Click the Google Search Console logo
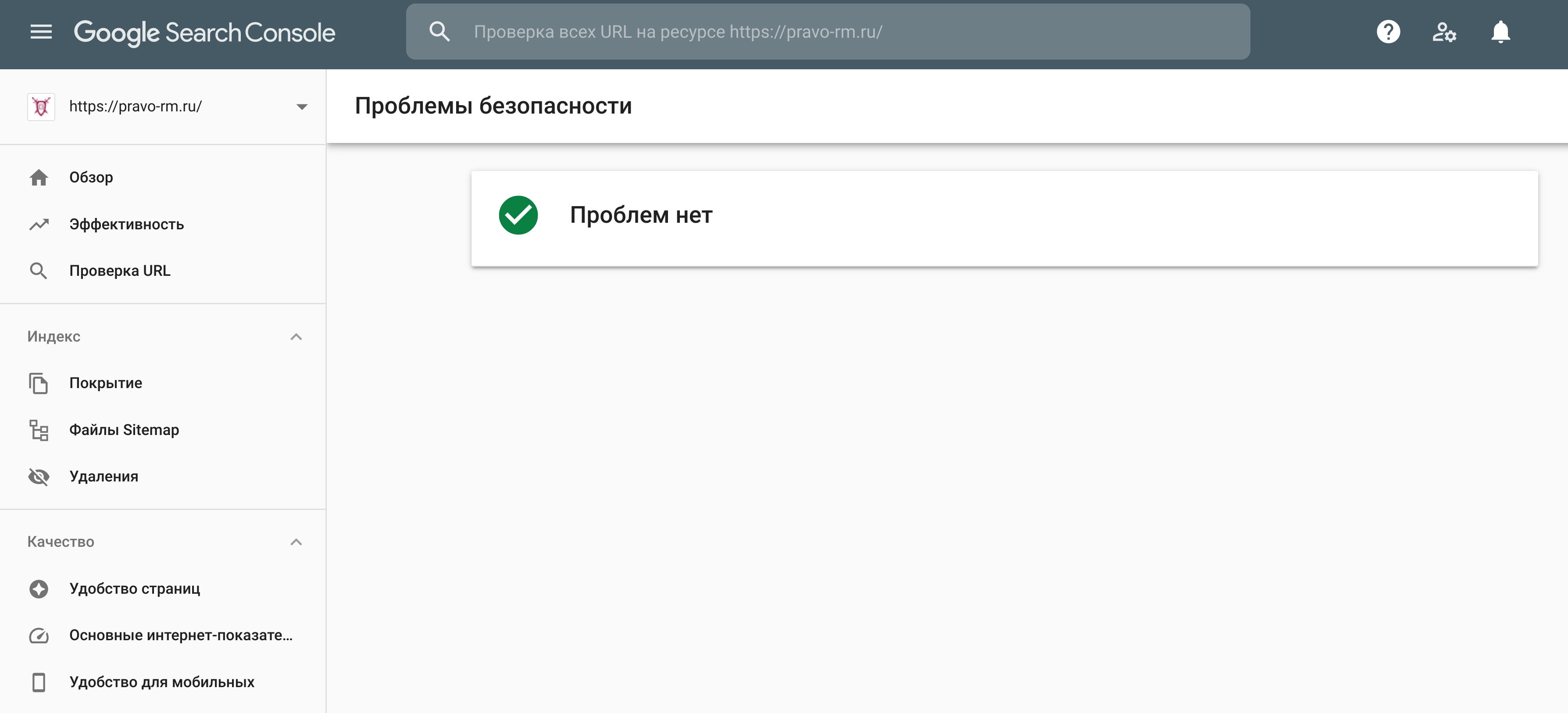The width and height of the screenshot is (1568, 713). coord(204,32)
